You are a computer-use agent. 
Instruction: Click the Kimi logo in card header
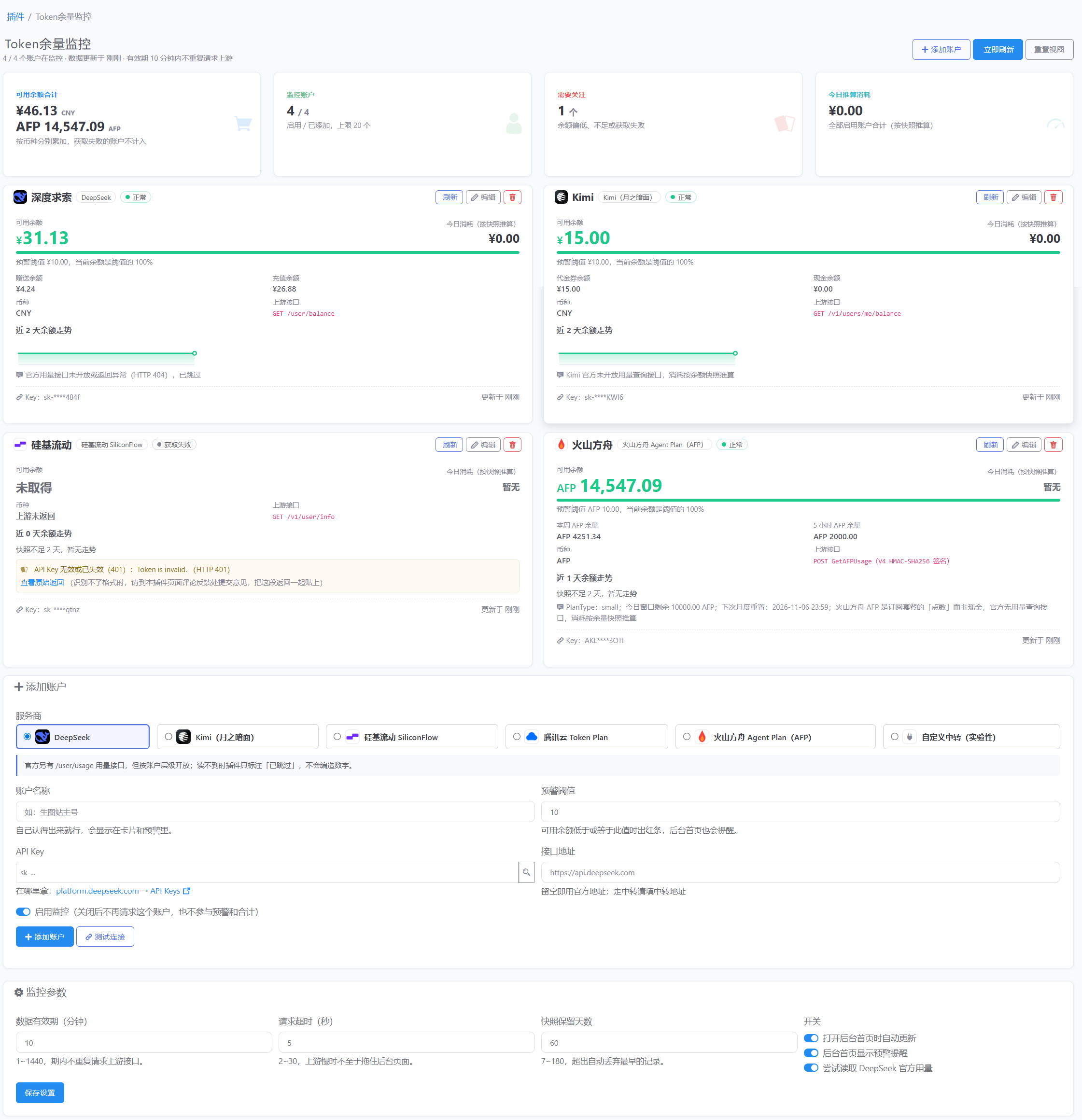pos(562,197)
